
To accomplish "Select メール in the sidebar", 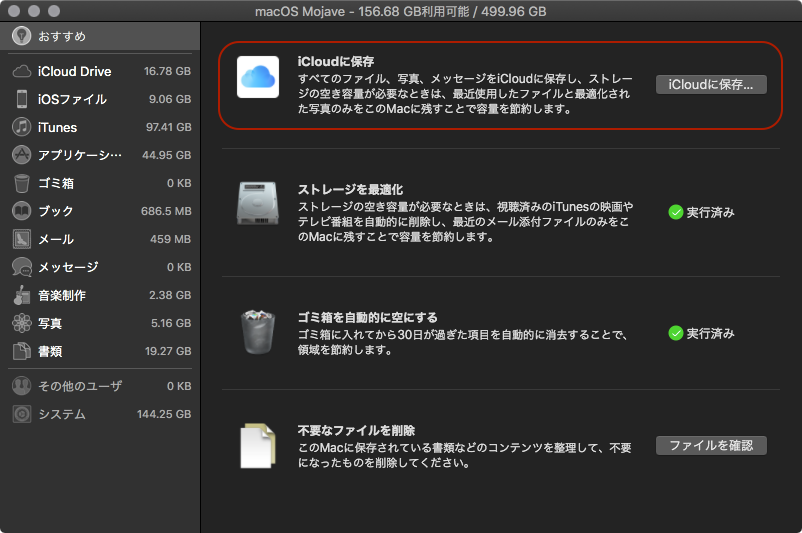I will point(101,239).
